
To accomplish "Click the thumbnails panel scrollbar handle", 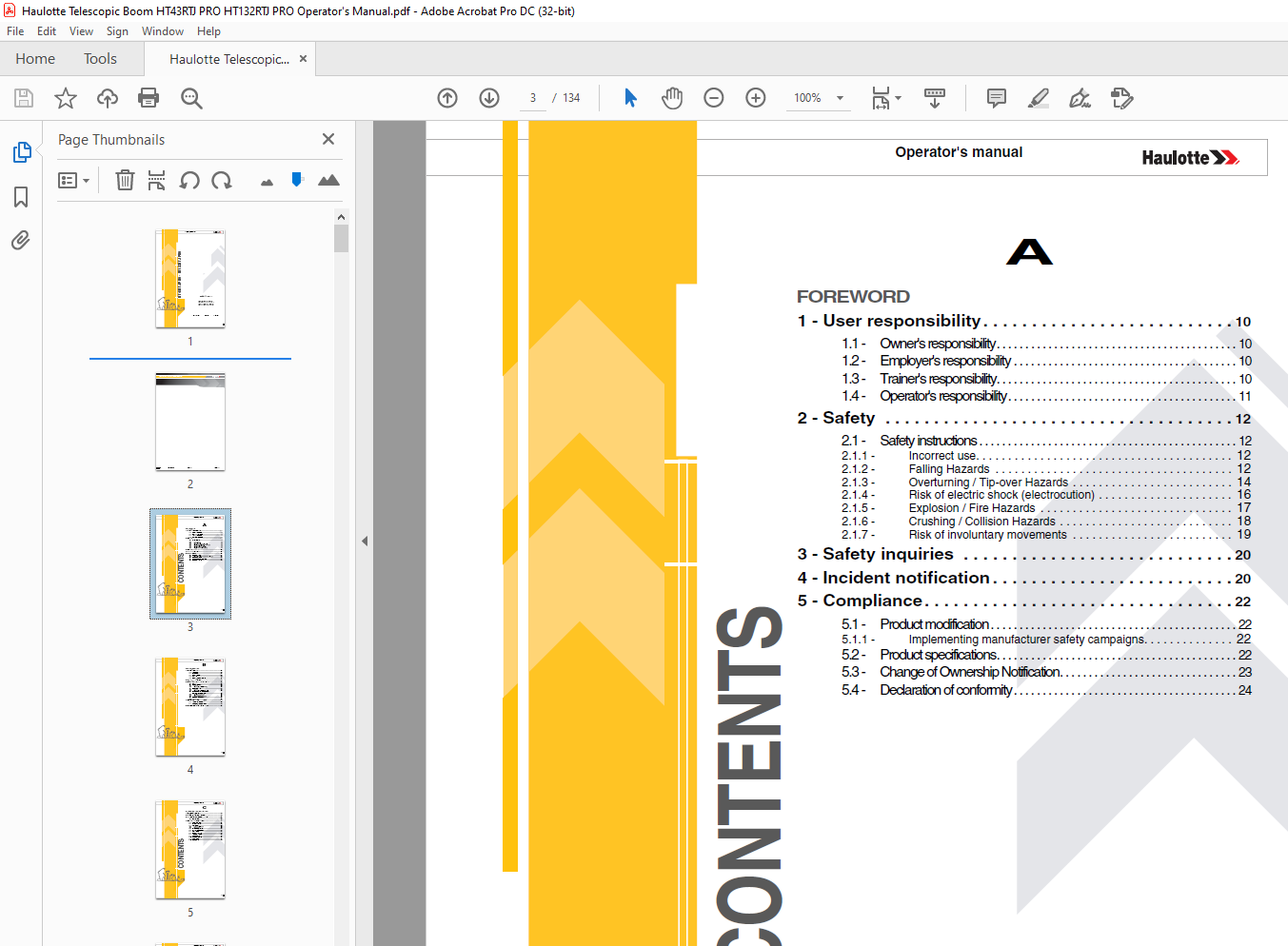I will [341, 238].
